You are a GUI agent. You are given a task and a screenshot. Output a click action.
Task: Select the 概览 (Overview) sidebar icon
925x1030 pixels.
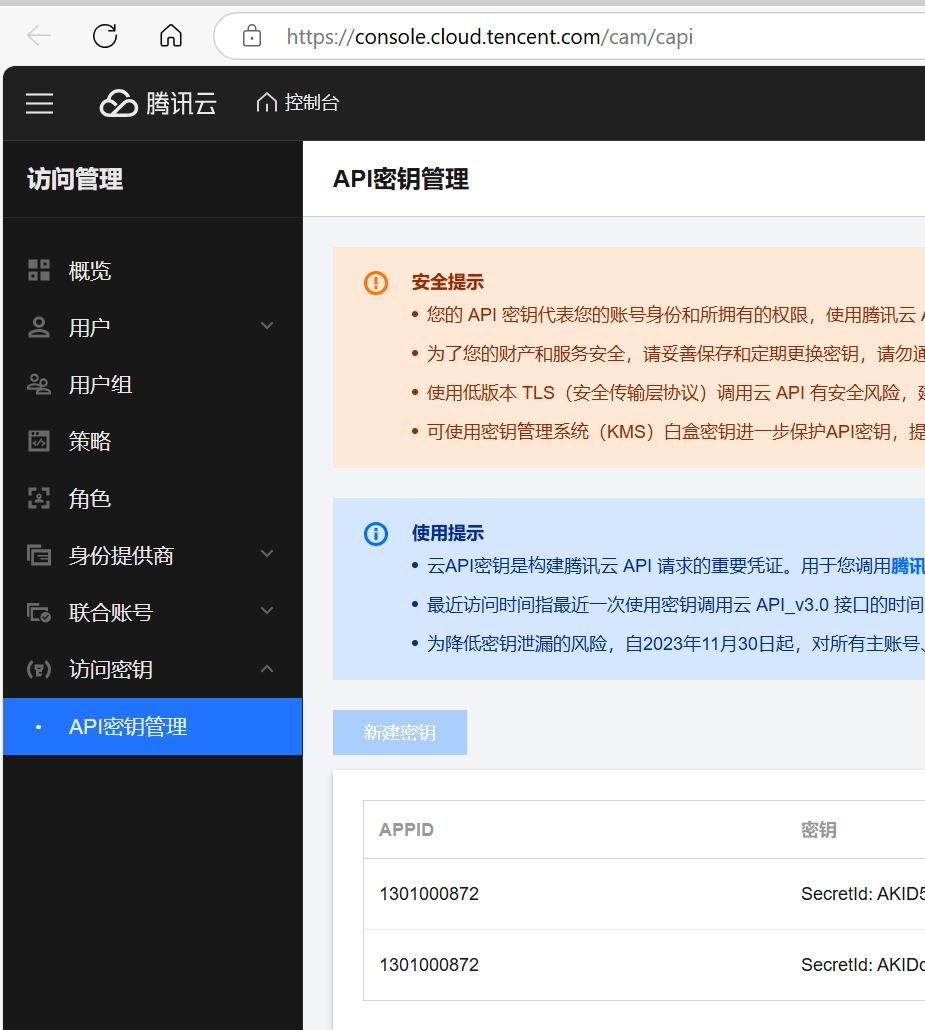pyautogui.click(x=38, y=270)
